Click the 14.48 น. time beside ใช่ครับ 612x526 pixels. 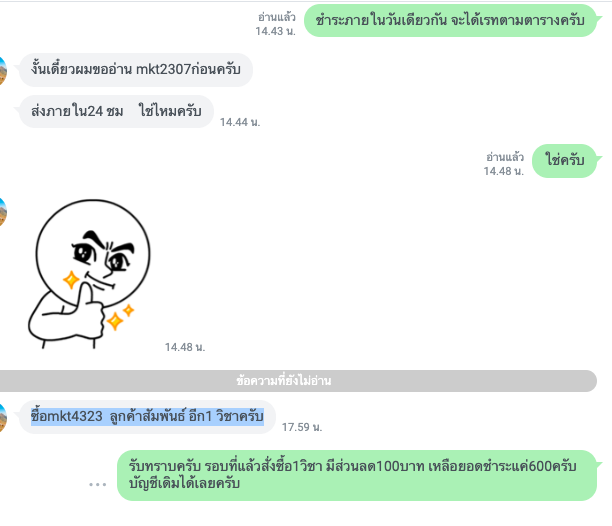[x=503, y=171]
